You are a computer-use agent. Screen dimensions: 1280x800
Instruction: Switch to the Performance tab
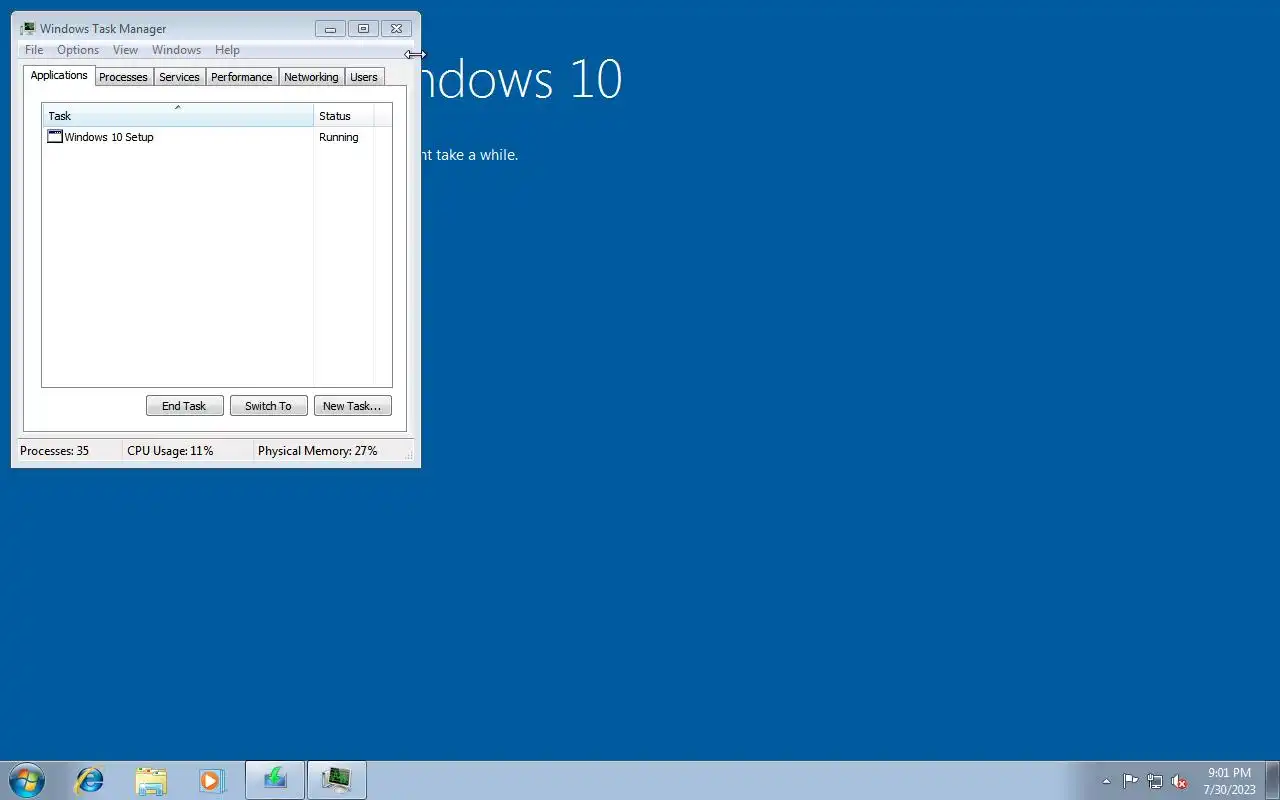pyautogui.click(x=242, y=77)
